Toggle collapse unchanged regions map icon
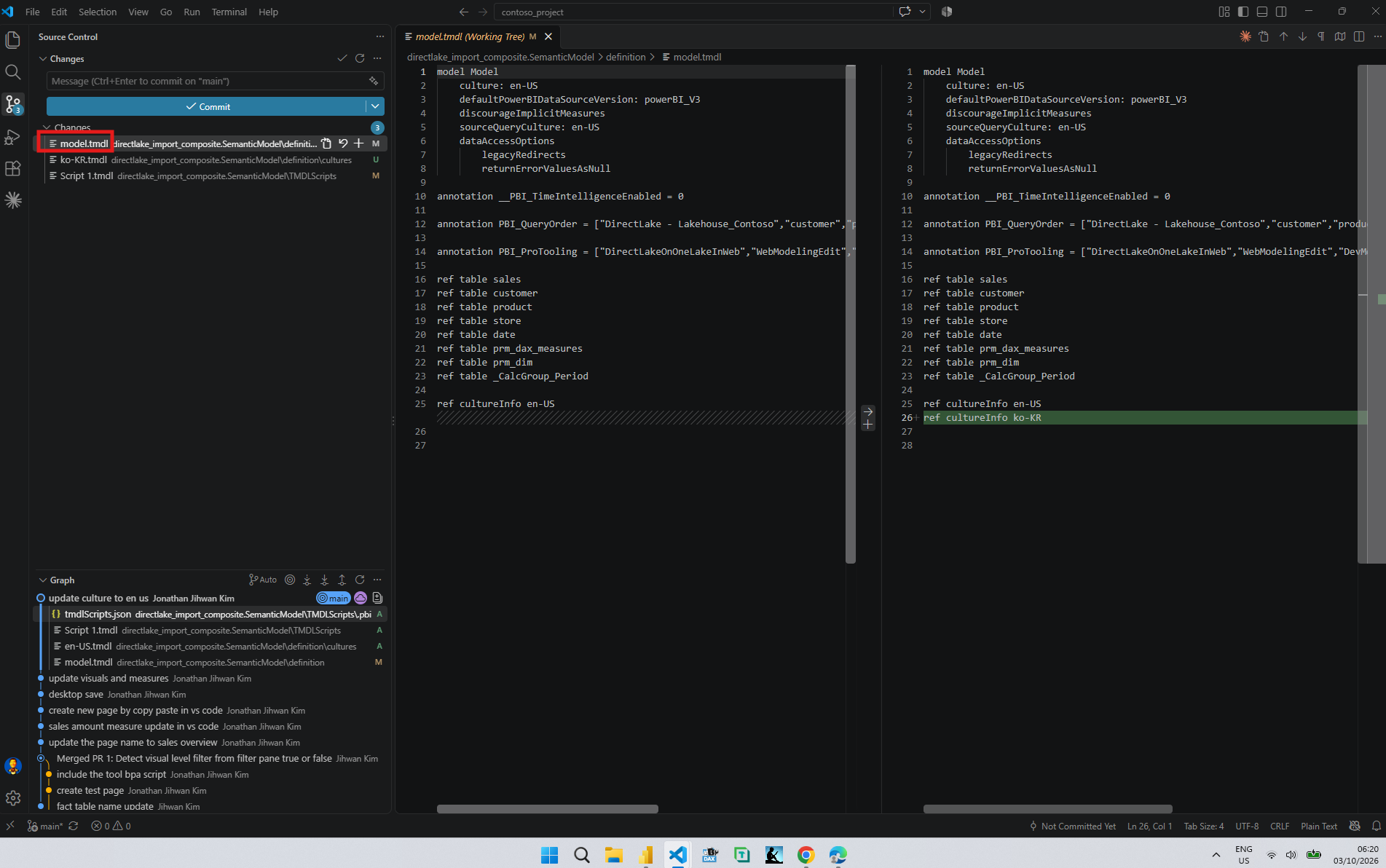 click(1340, 36)
